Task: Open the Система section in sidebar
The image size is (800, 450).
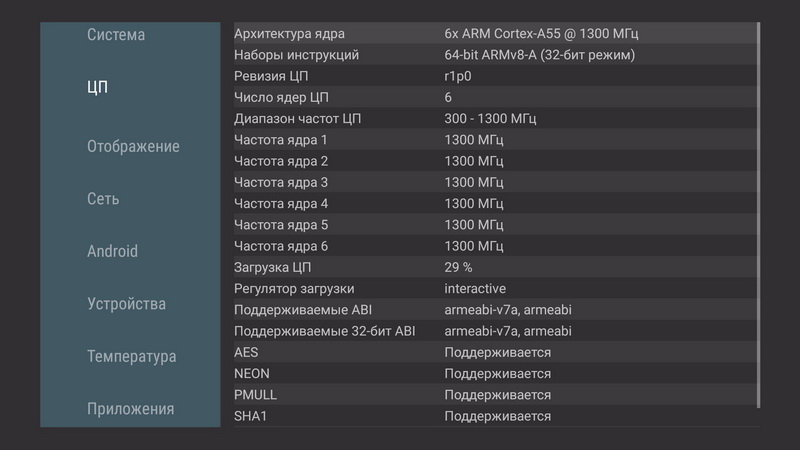Action: pyautogui.click(x=116, y=35)
